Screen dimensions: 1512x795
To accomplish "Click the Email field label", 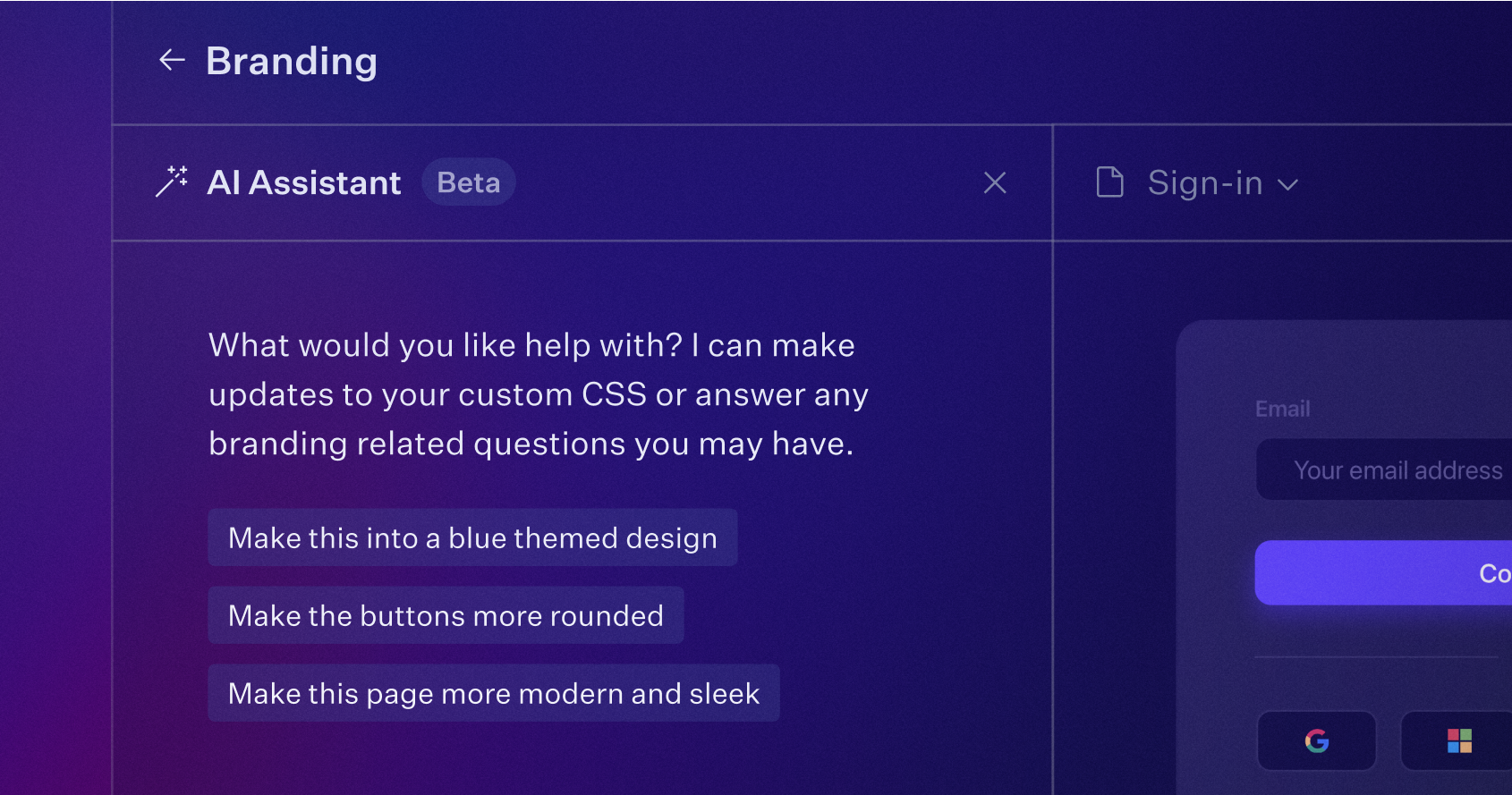I will 1282,408.
